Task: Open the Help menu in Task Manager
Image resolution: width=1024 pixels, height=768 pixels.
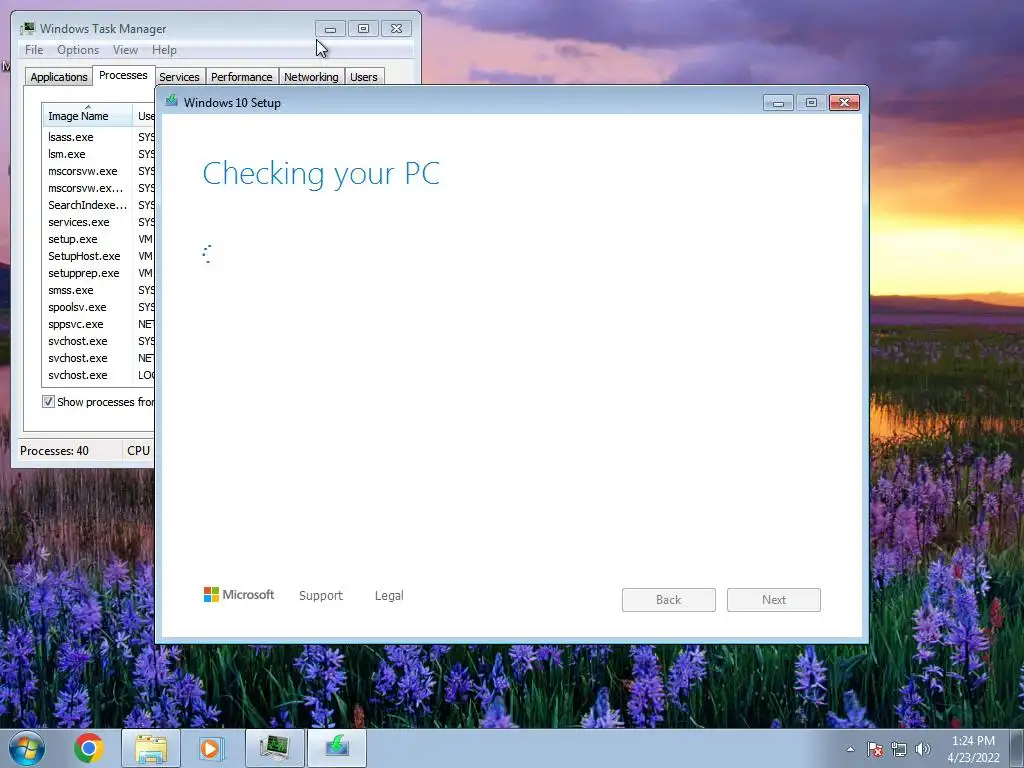Action: point(164,50)
